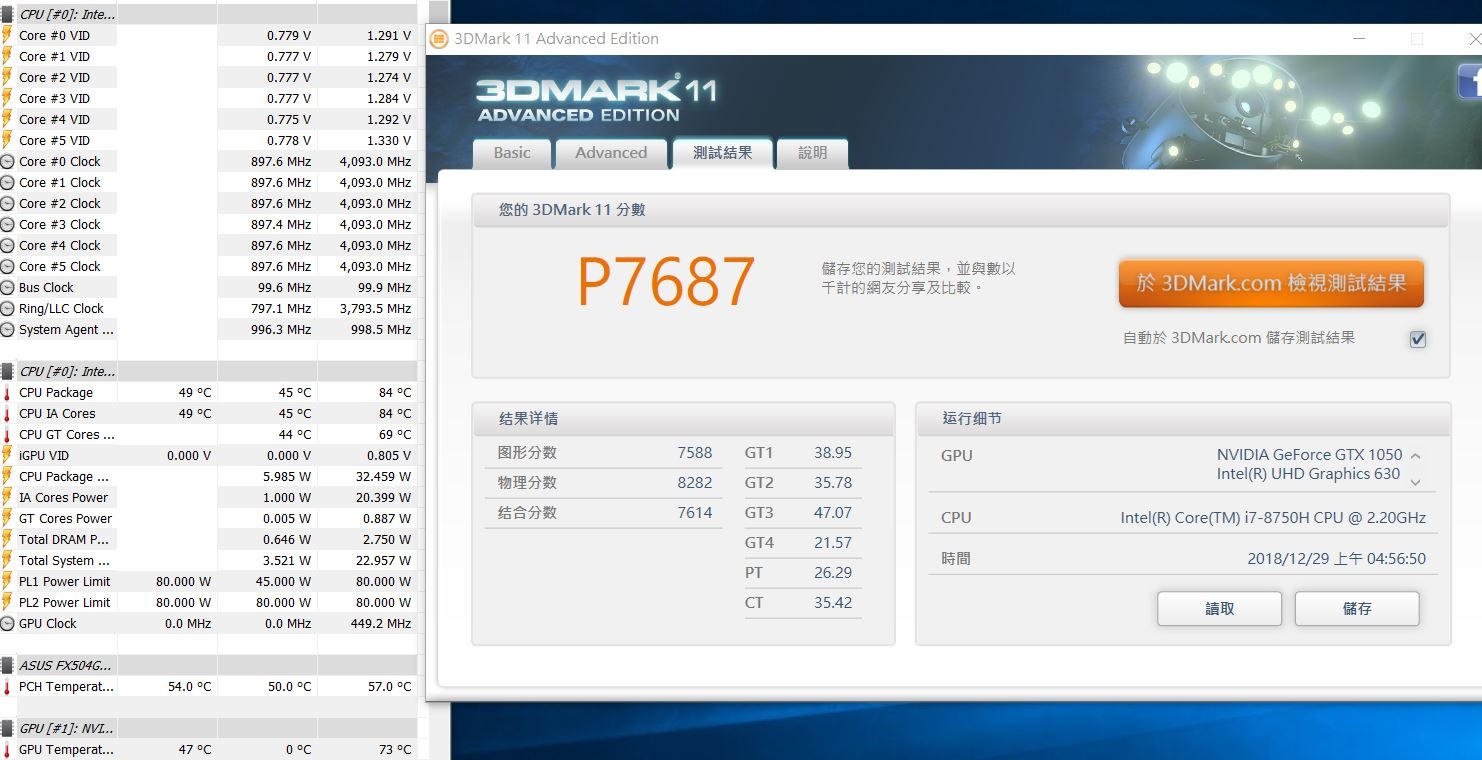Click the Core #0 Clock icon
The width and height of the screenshot is (1482, 760).
coord(8,161)
